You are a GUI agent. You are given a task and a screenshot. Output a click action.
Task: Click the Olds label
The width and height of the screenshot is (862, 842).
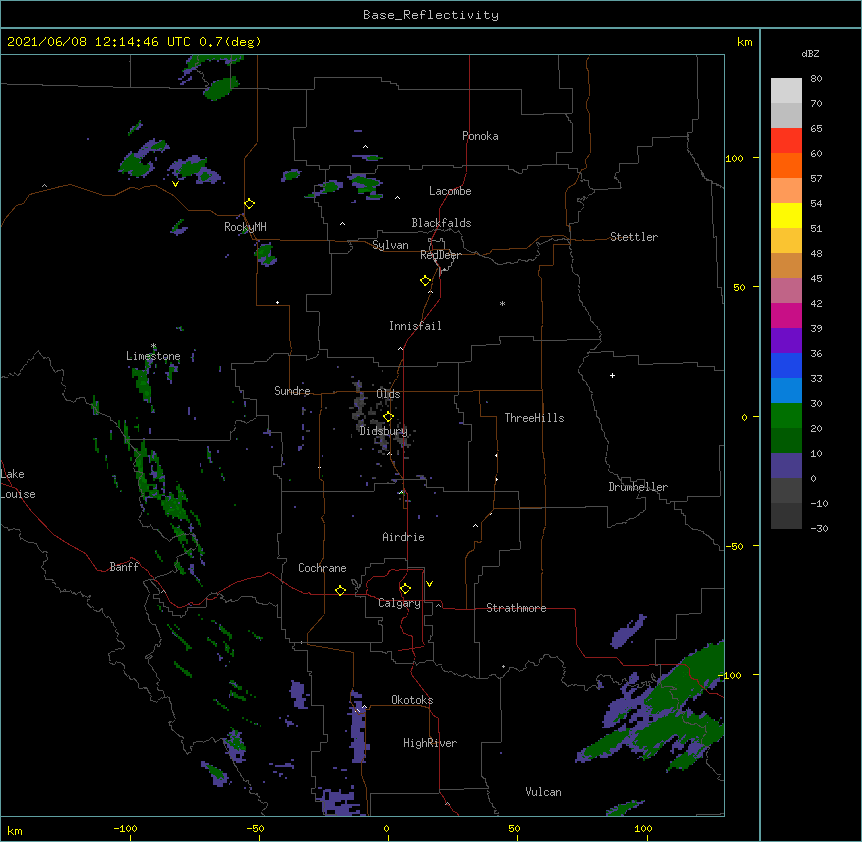point(388,394)
